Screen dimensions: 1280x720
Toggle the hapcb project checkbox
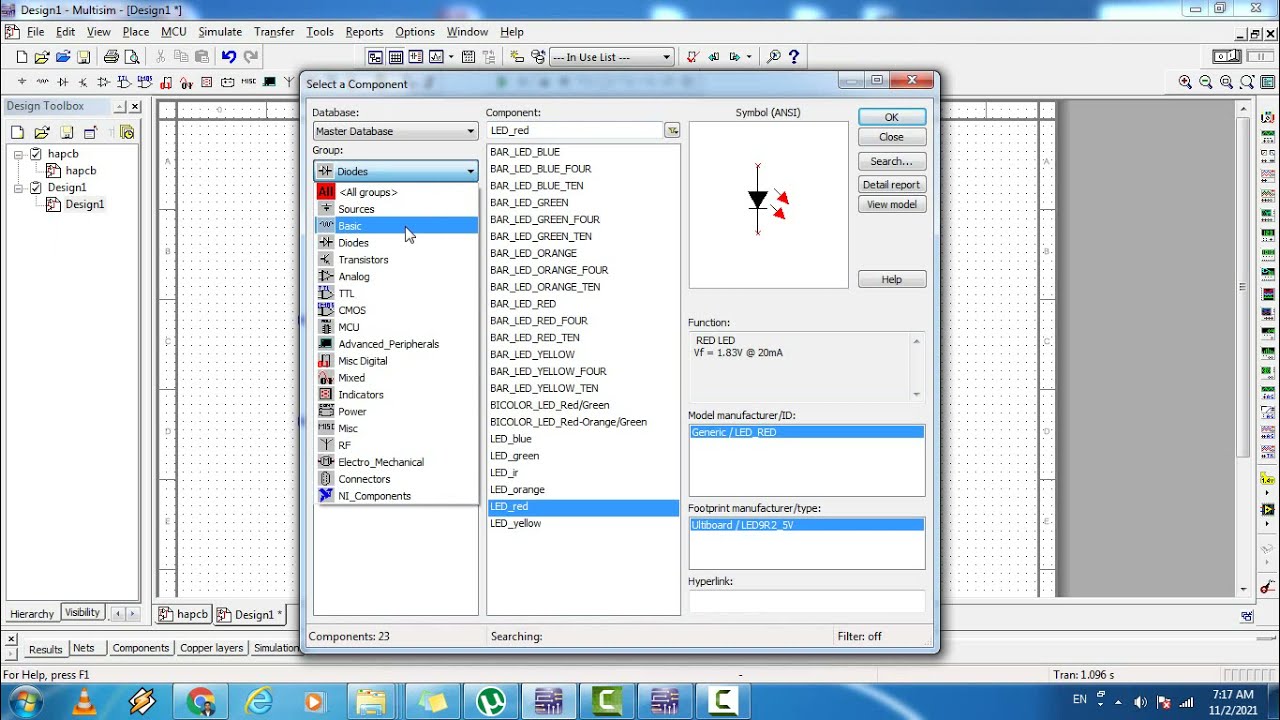(36, 154)
